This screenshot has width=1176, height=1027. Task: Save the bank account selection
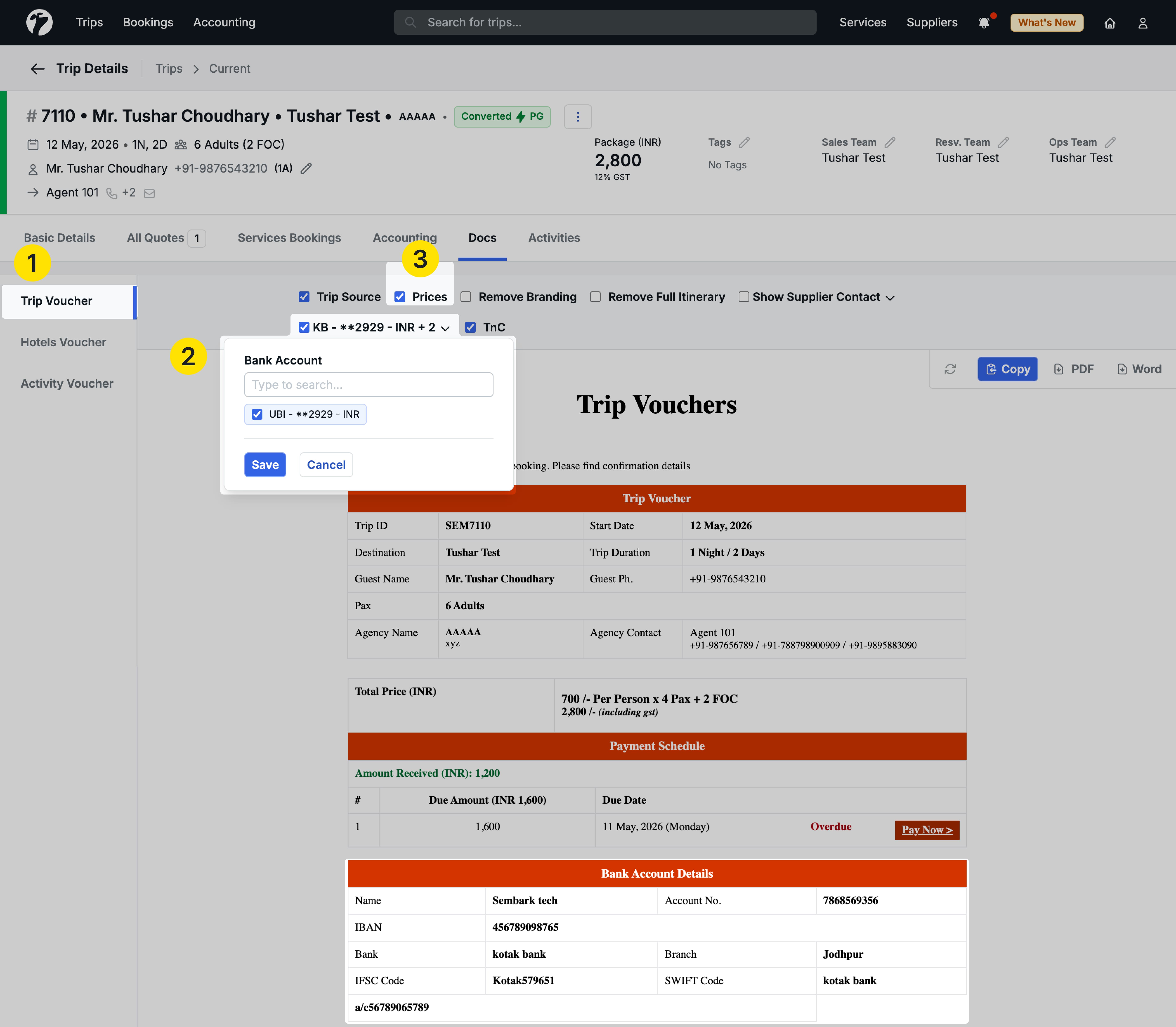pyautogui.click(x=265, y=465)
